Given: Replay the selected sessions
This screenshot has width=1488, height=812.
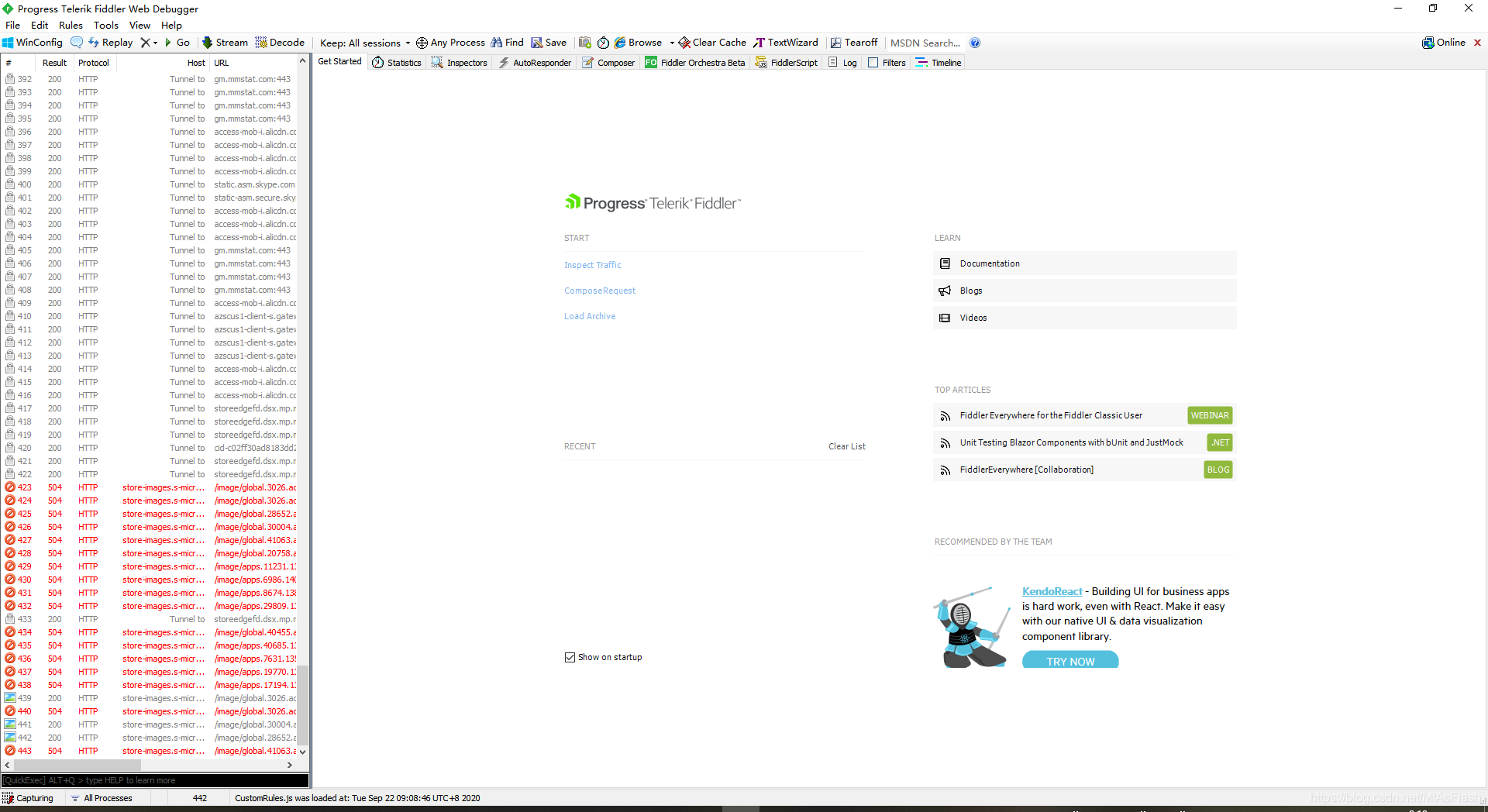Looking at the screenshot, I should [111, 43].
